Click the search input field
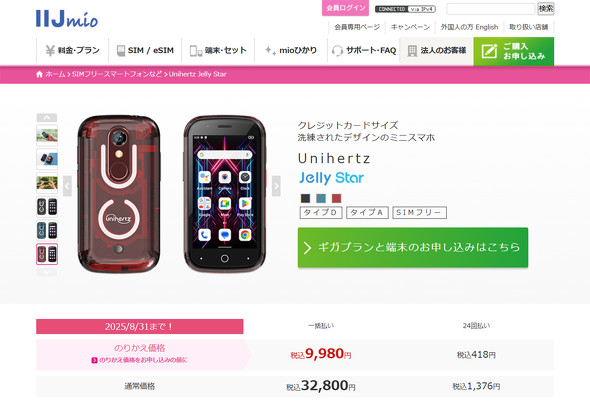This screenshot has width=590, height=407. [490, 8]
